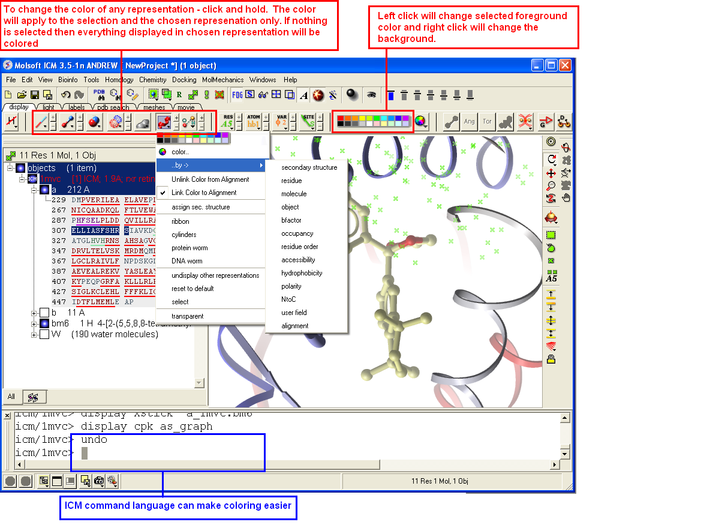Expand the bm6 tree node
Viewport: 728px width, 525px height.
tap(34, 324)
